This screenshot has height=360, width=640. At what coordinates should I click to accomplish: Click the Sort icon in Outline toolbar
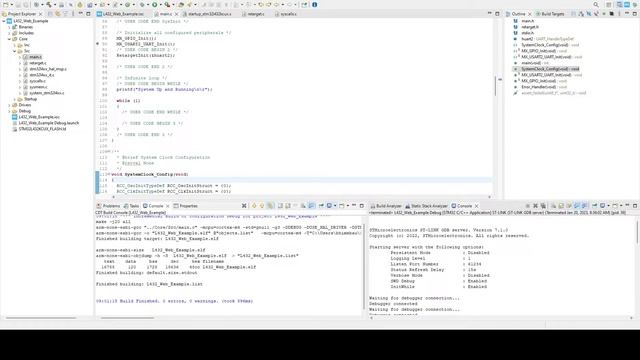point(580,13)
